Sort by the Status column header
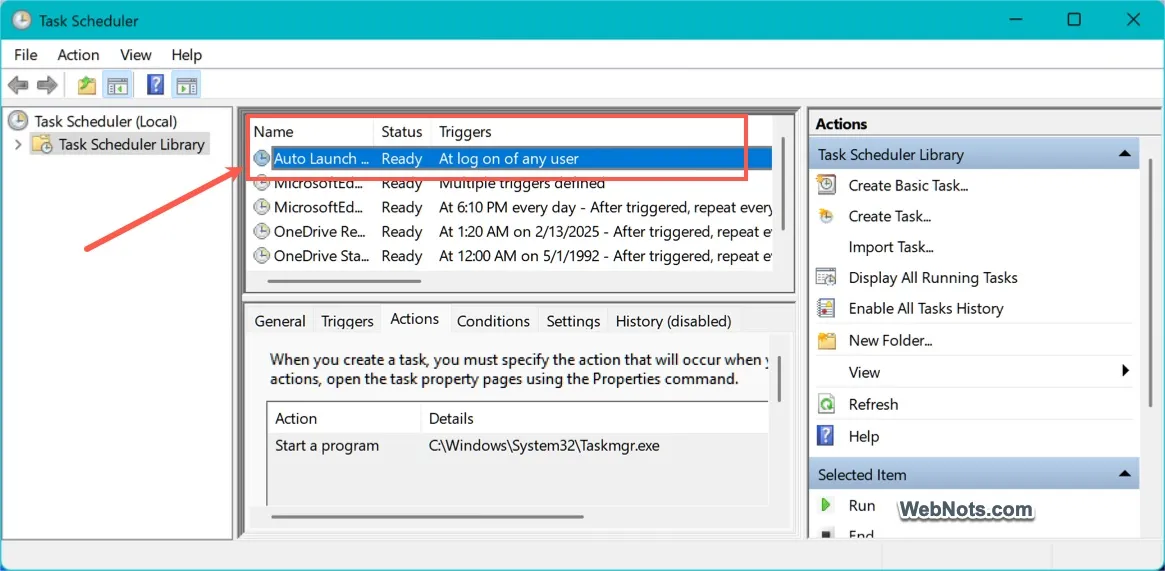This screenshot has height=571, width=1165. pyautogui.click(x=402, y=132)
